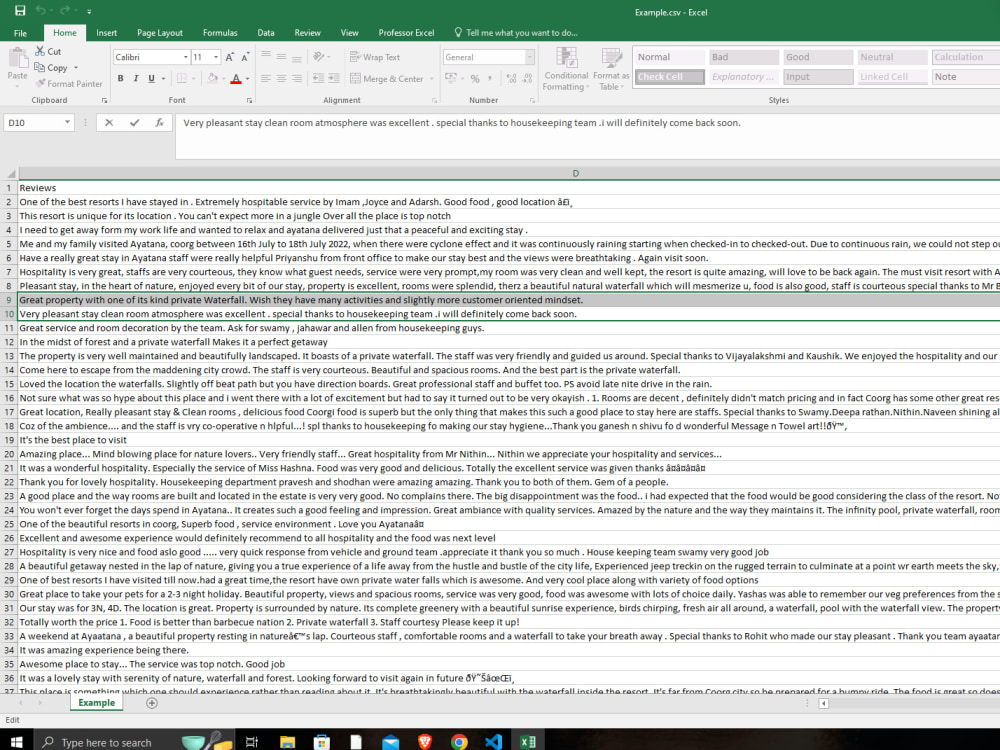Open the font size dropdown showing 11
This screenshot has width=1000, height=750.
[x=216, y=57]
